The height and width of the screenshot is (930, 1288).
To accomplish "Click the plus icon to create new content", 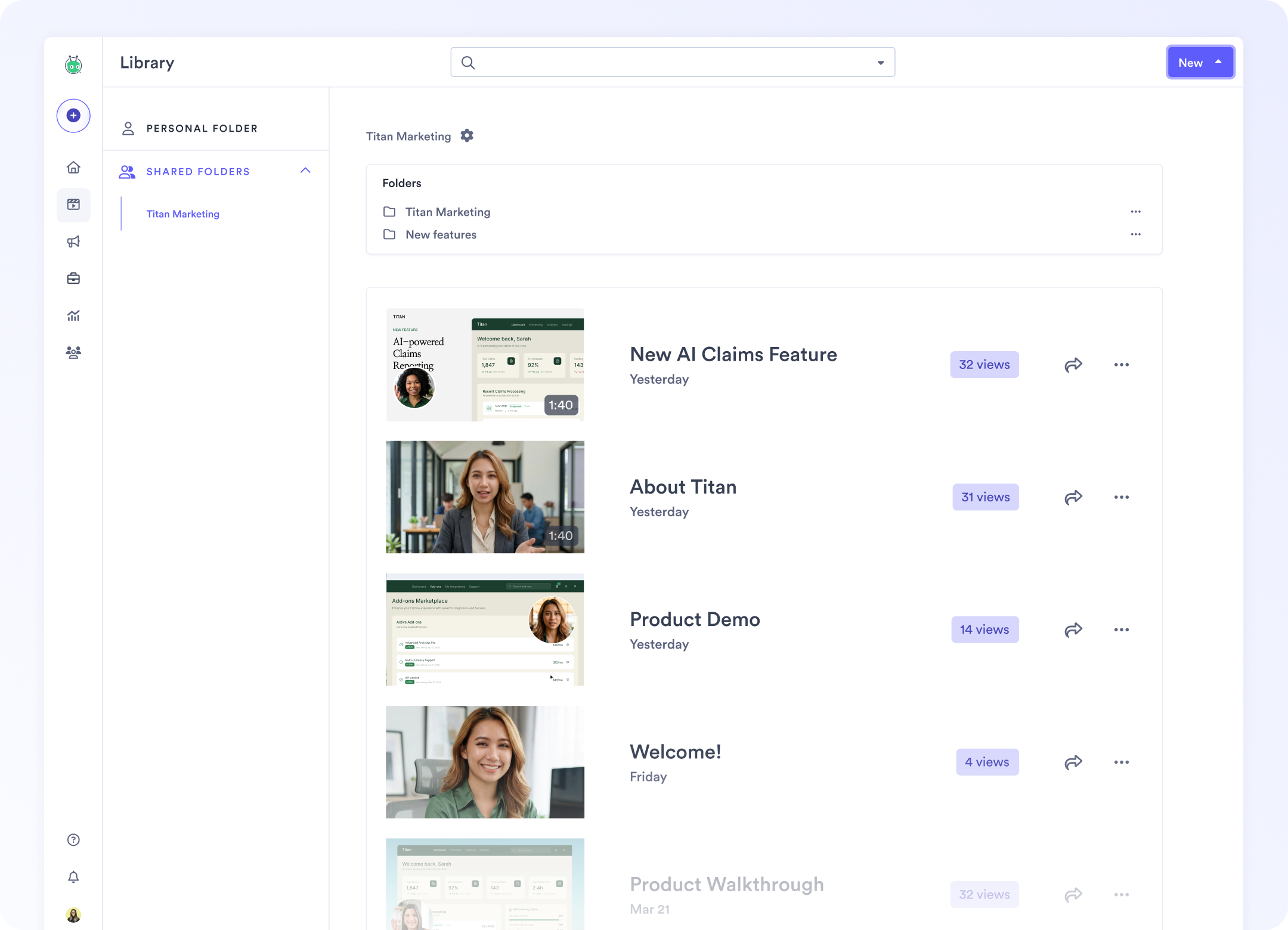I will [73, 116].
